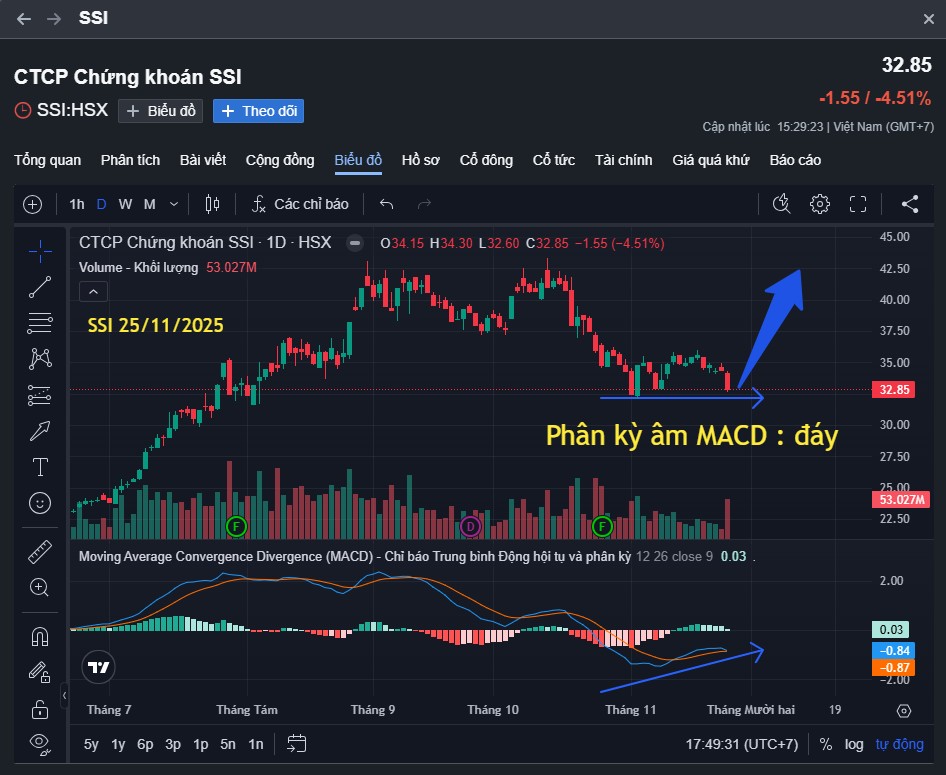This screenshot has width=946, height=775.
Task: Open time axis settings icon
Action: point(904,711)
